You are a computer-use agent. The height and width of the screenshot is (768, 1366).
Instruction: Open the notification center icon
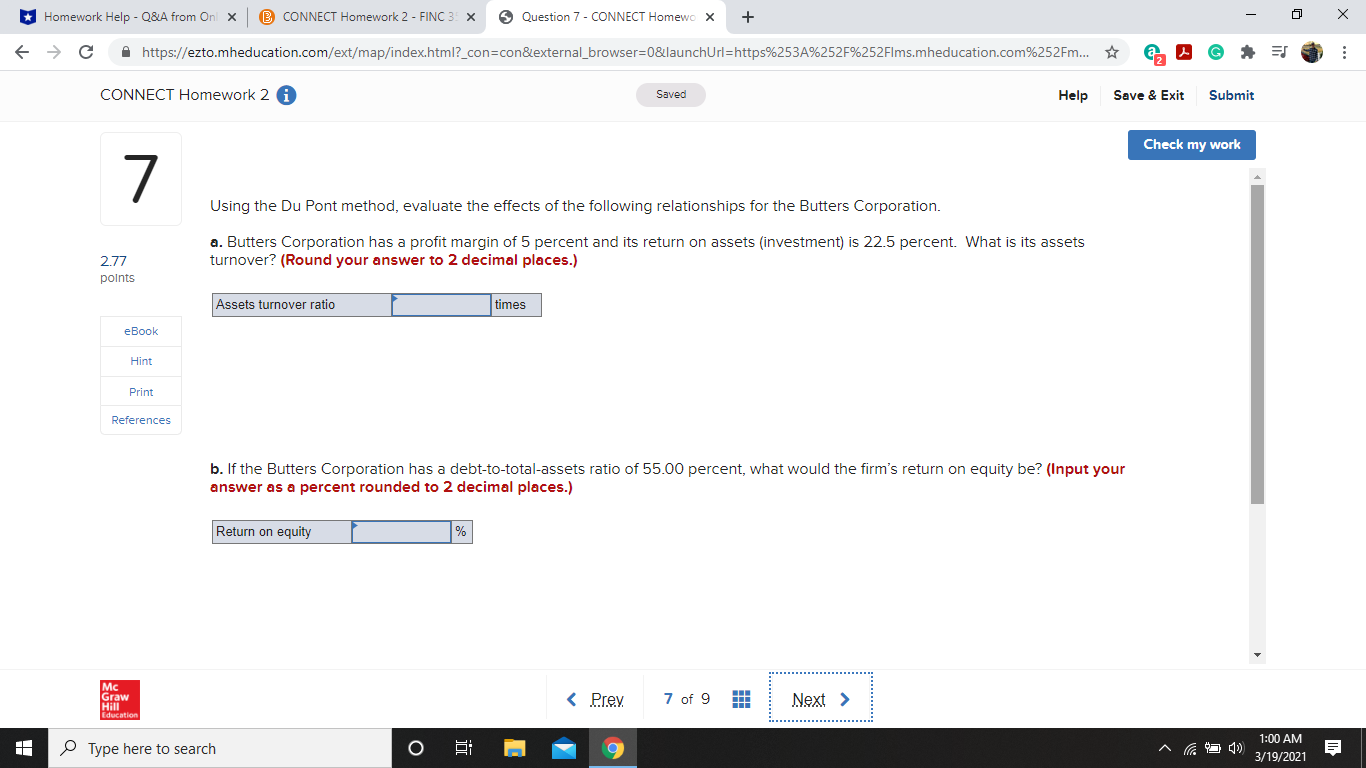click(1332, 748)
